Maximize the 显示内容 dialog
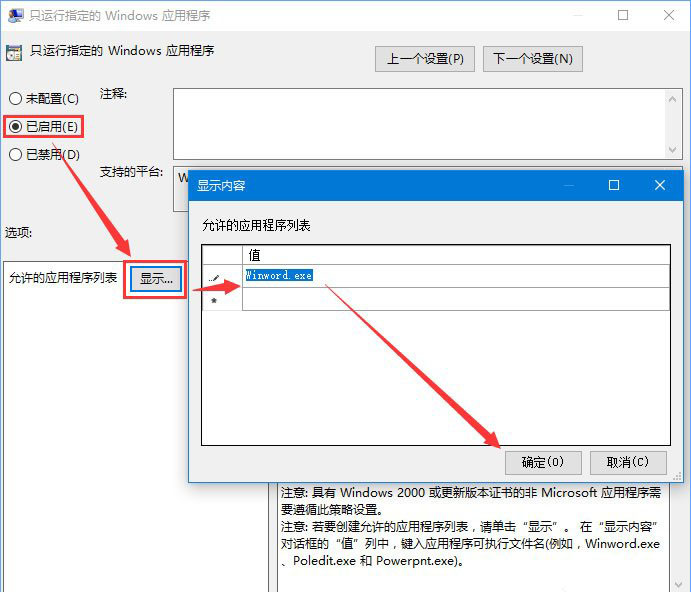Viewport: 691px width, 592px height. click(x=614, y=185)
